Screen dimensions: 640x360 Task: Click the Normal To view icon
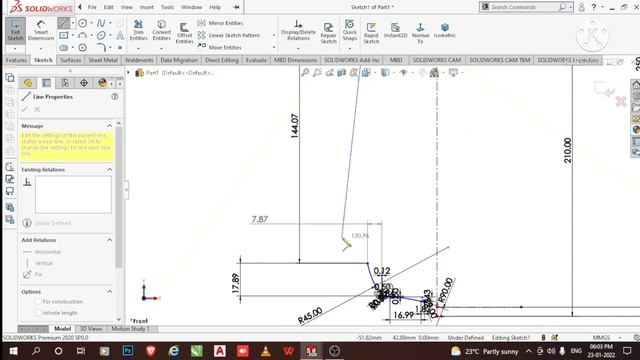[420, 33]
